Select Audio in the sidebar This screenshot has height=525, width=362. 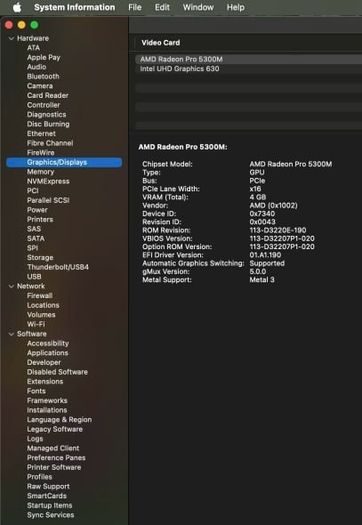(x=37, y=67)
